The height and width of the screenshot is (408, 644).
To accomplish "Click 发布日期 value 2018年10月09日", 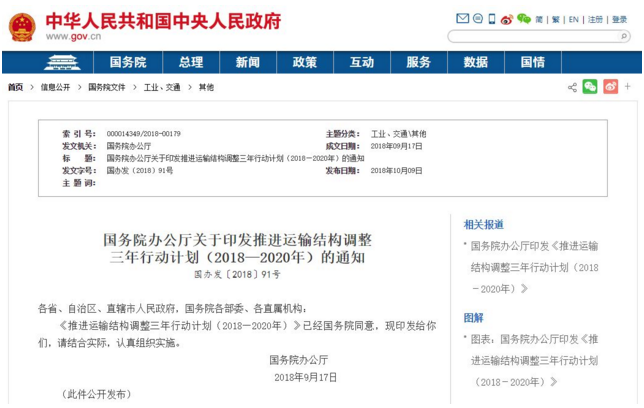I will [x=396, y=171].
